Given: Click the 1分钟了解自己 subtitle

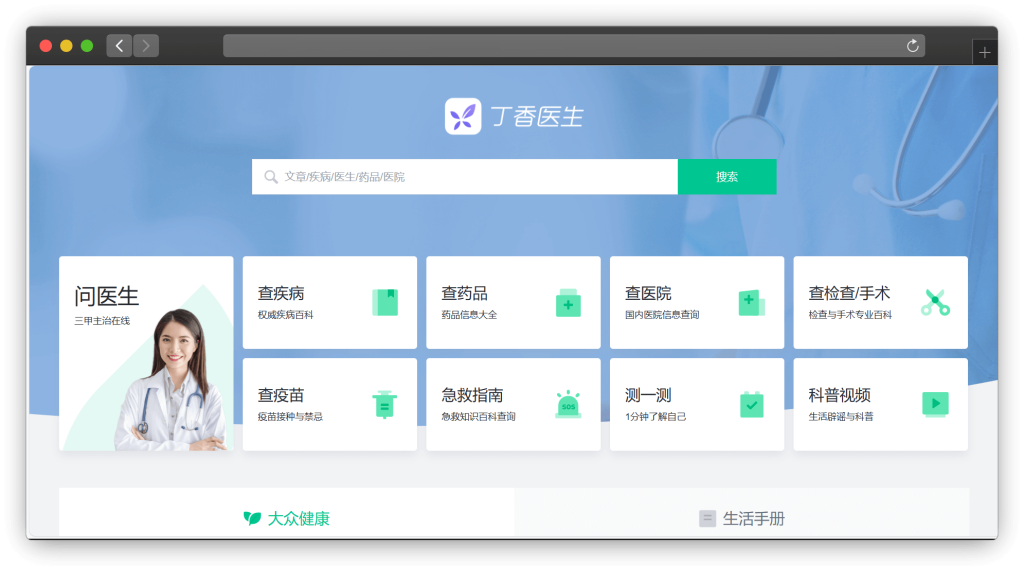Looking at the screenshot, I should (655, 417).
